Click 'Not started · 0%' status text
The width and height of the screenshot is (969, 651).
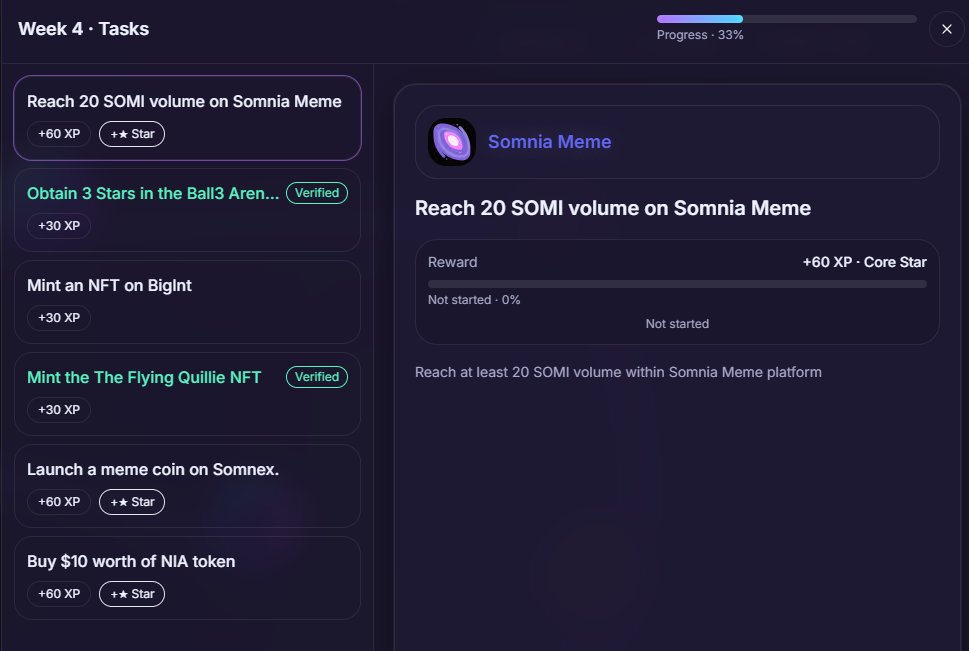(474, 300)
